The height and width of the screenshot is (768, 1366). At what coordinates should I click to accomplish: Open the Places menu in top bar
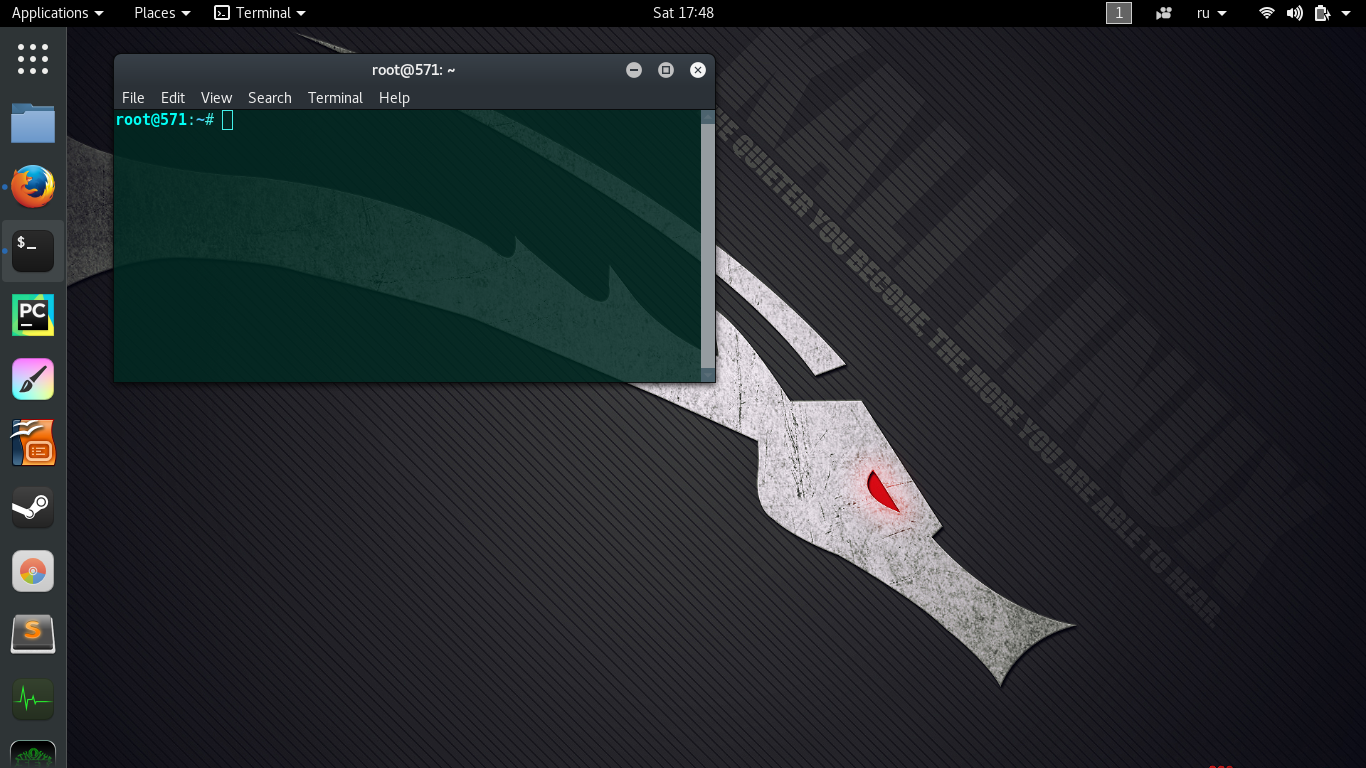coord(162,13)
